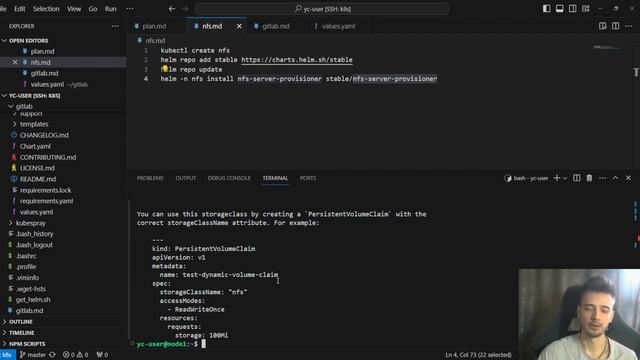This screenshot has width=640, height=360.
Task: Open LICENSE.md in the explorer
Action: pos(37,168)
